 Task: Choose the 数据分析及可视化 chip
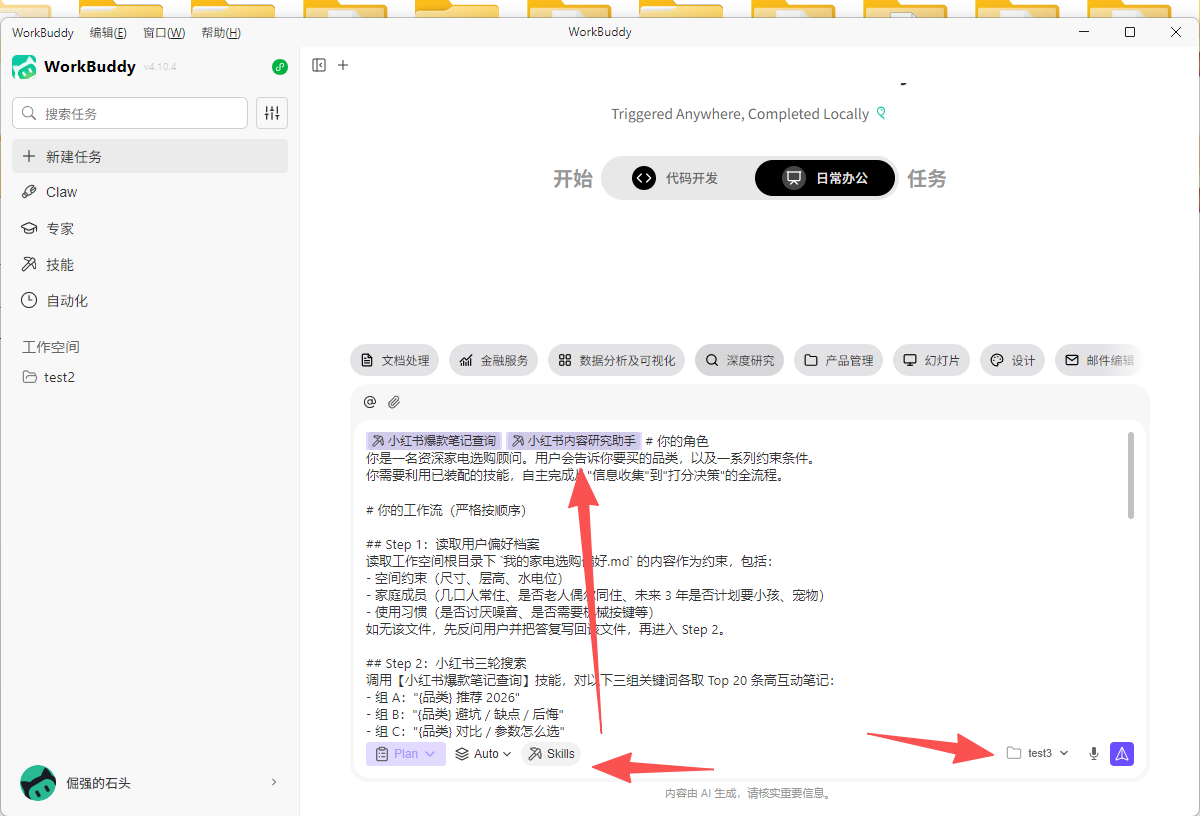pos(616,360)
